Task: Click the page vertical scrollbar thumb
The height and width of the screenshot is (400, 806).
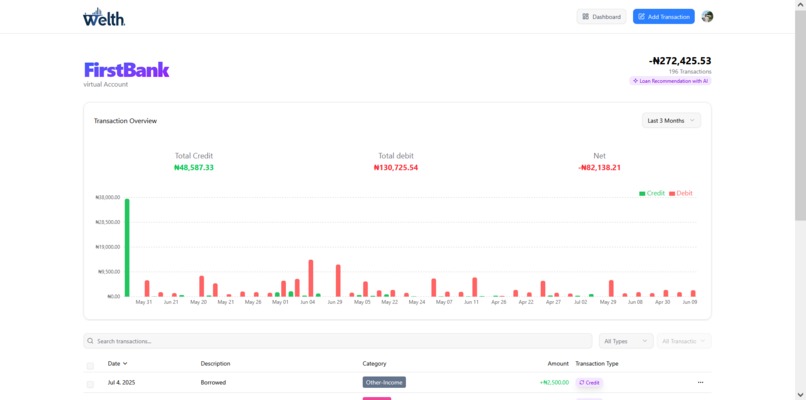Action: tap(800, 115)
